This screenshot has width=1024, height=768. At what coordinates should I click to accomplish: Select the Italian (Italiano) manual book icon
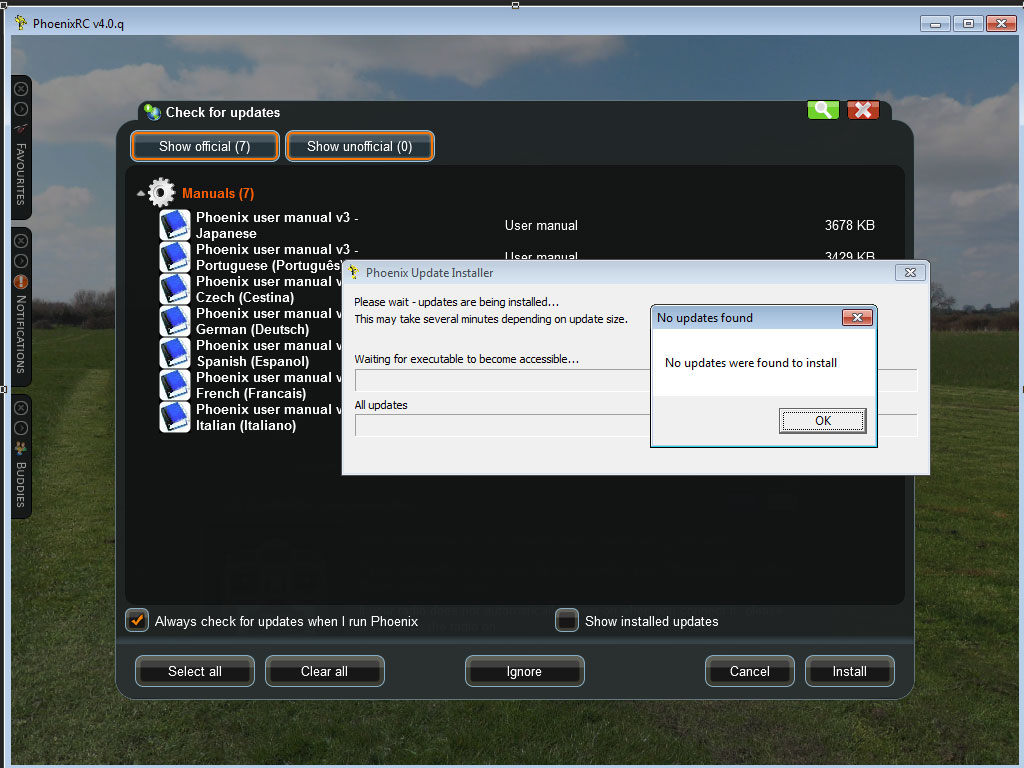pyautogui.click(x=174, y=417)
